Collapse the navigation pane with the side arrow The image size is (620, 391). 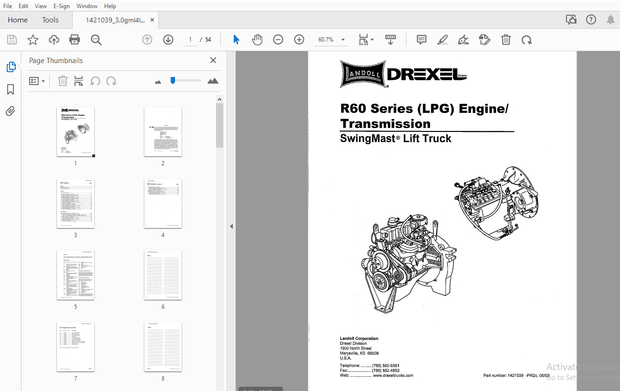pyautogui.click(x=231, y=227)
